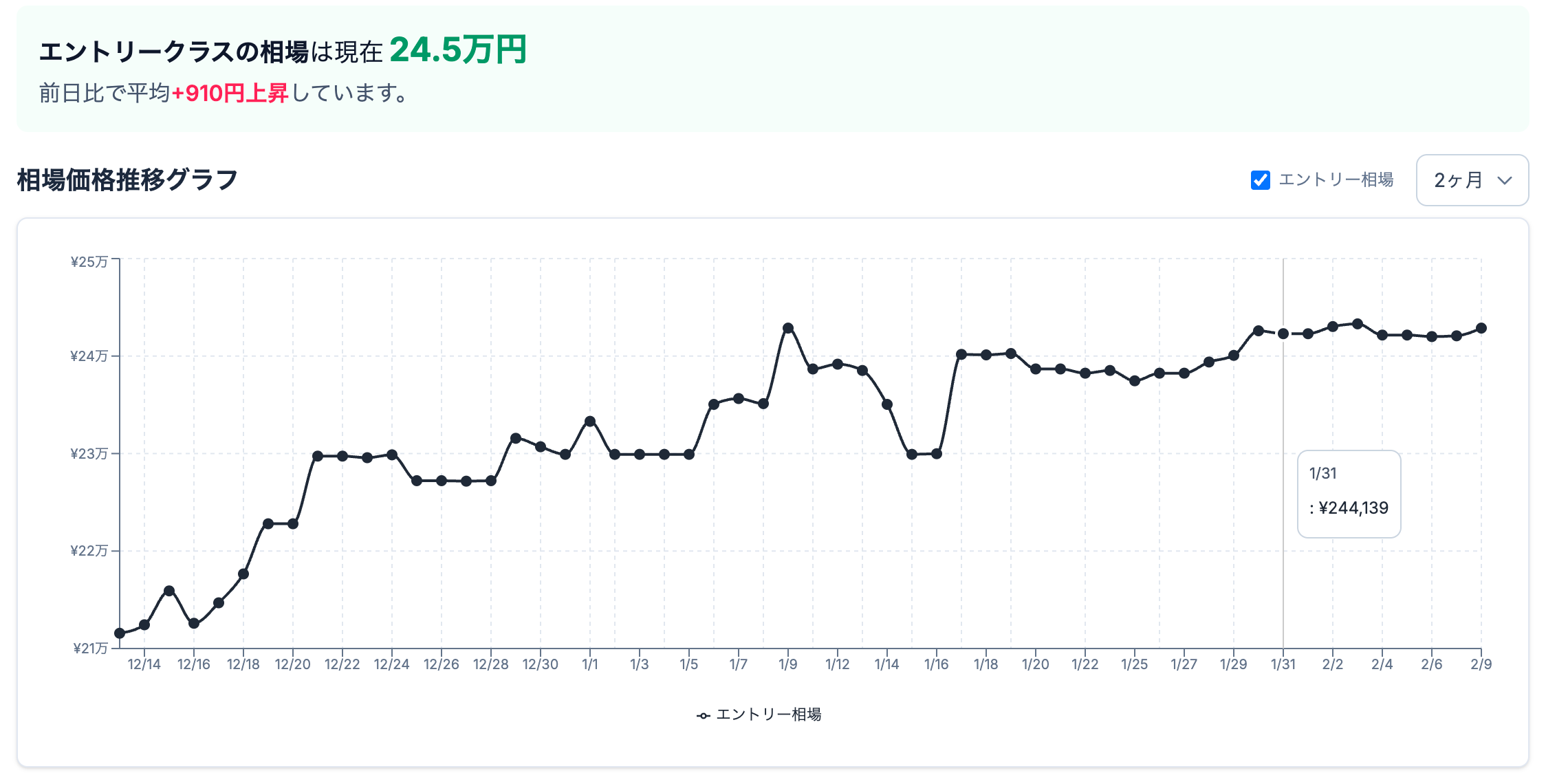Viewport: 1546px width, 784px height.
Task: Click the 2/2 x-axis date label
Action: point(1333,664)
